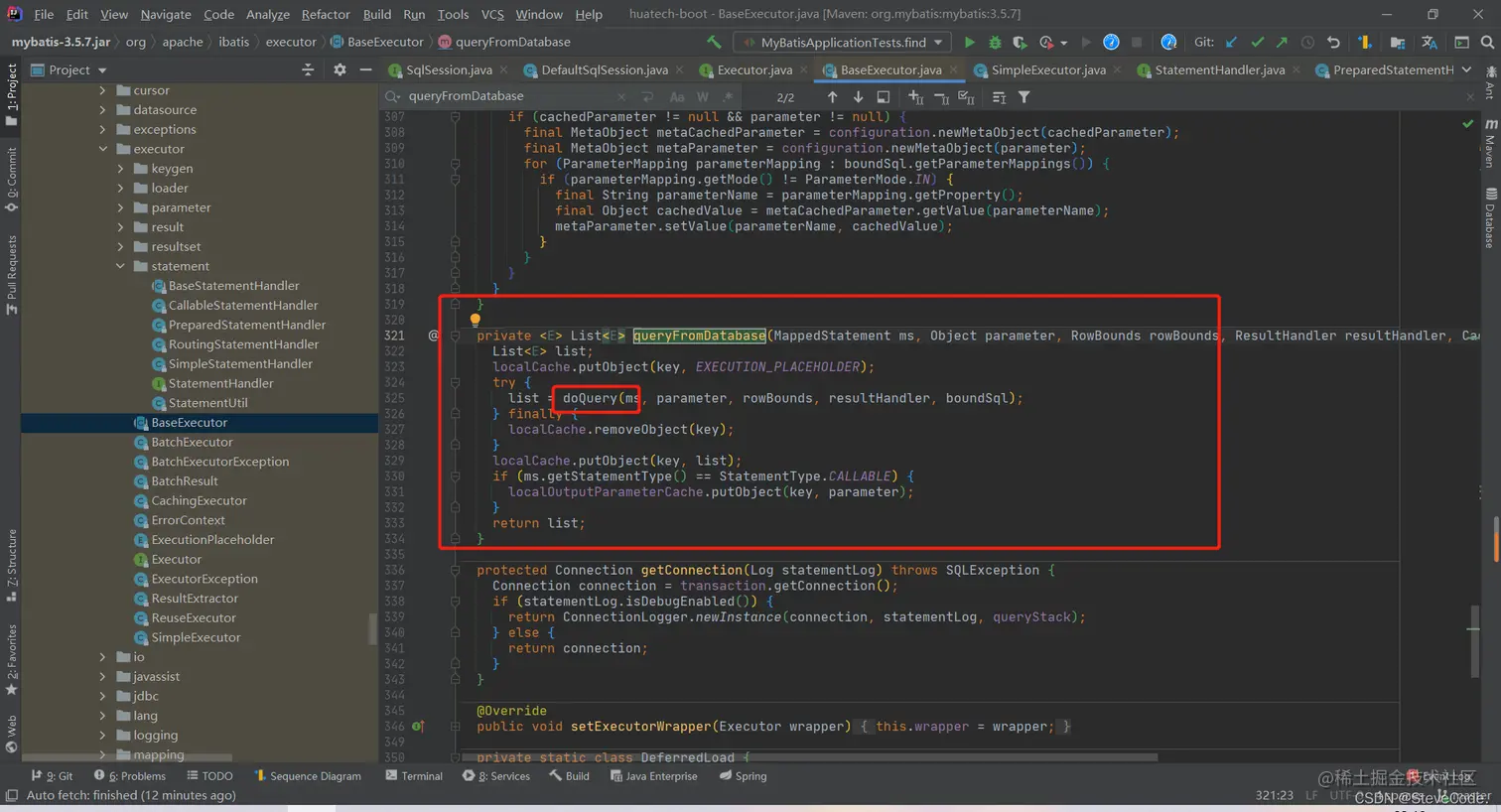Git commit checkmark icon
This screenshot has height=812, width=1501.
[1257, 42]
